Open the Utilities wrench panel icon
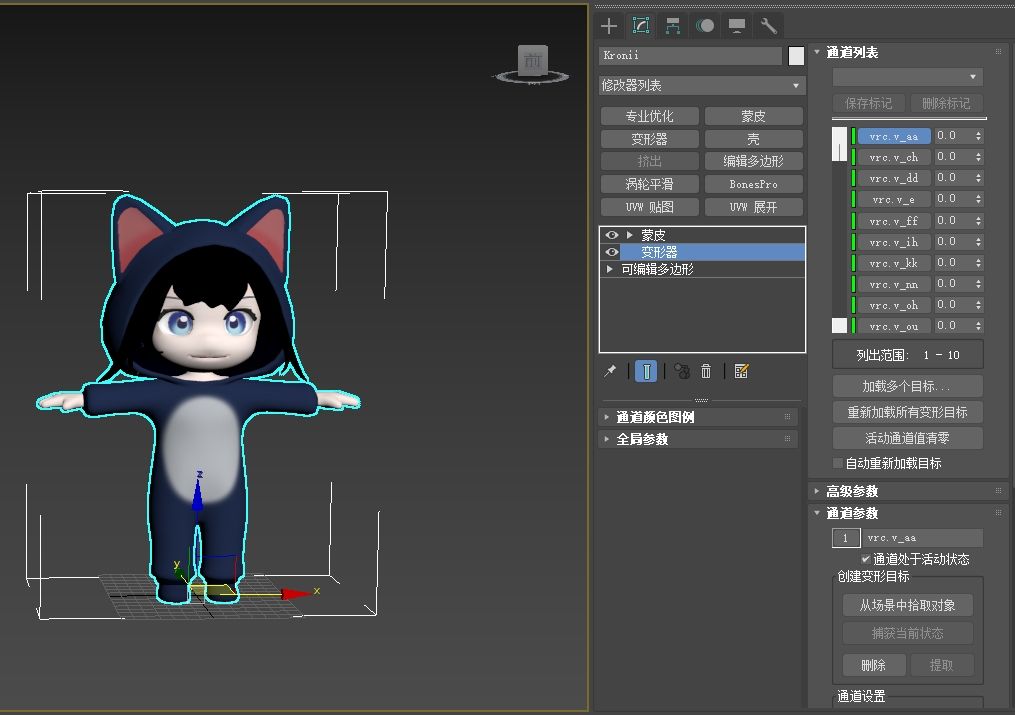Image resolution: width=1015 pixels, height=715 pixels. tap(768, 26)
